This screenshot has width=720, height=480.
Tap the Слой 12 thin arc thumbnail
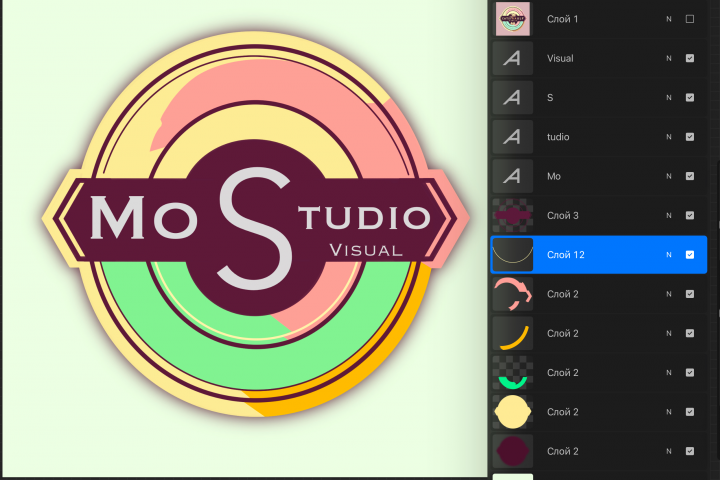(x=512, y=254)
